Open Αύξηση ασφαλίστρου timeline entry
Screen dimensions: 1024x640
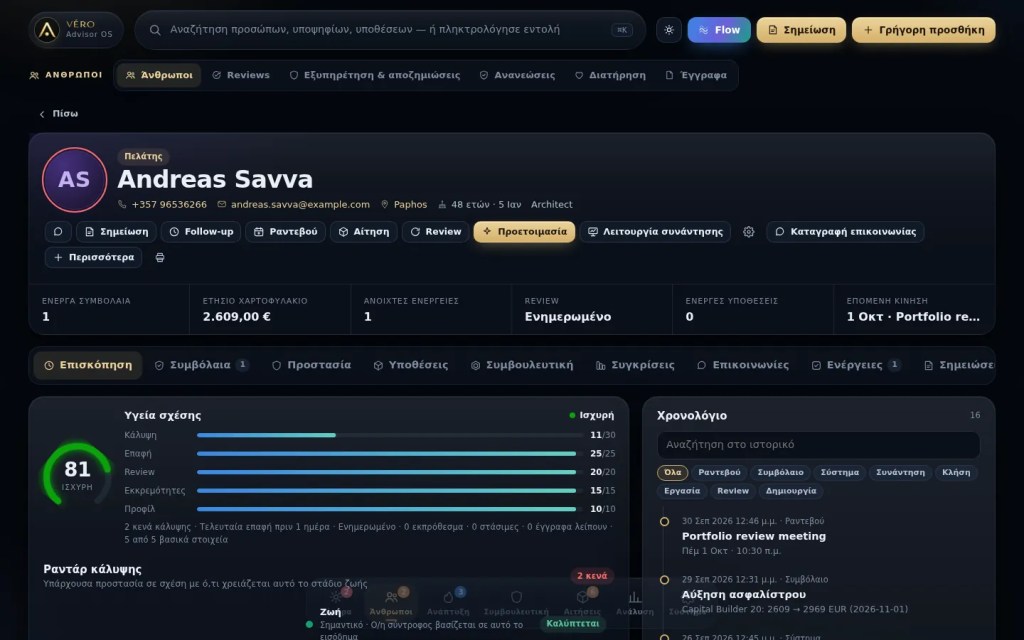(743, 594)
